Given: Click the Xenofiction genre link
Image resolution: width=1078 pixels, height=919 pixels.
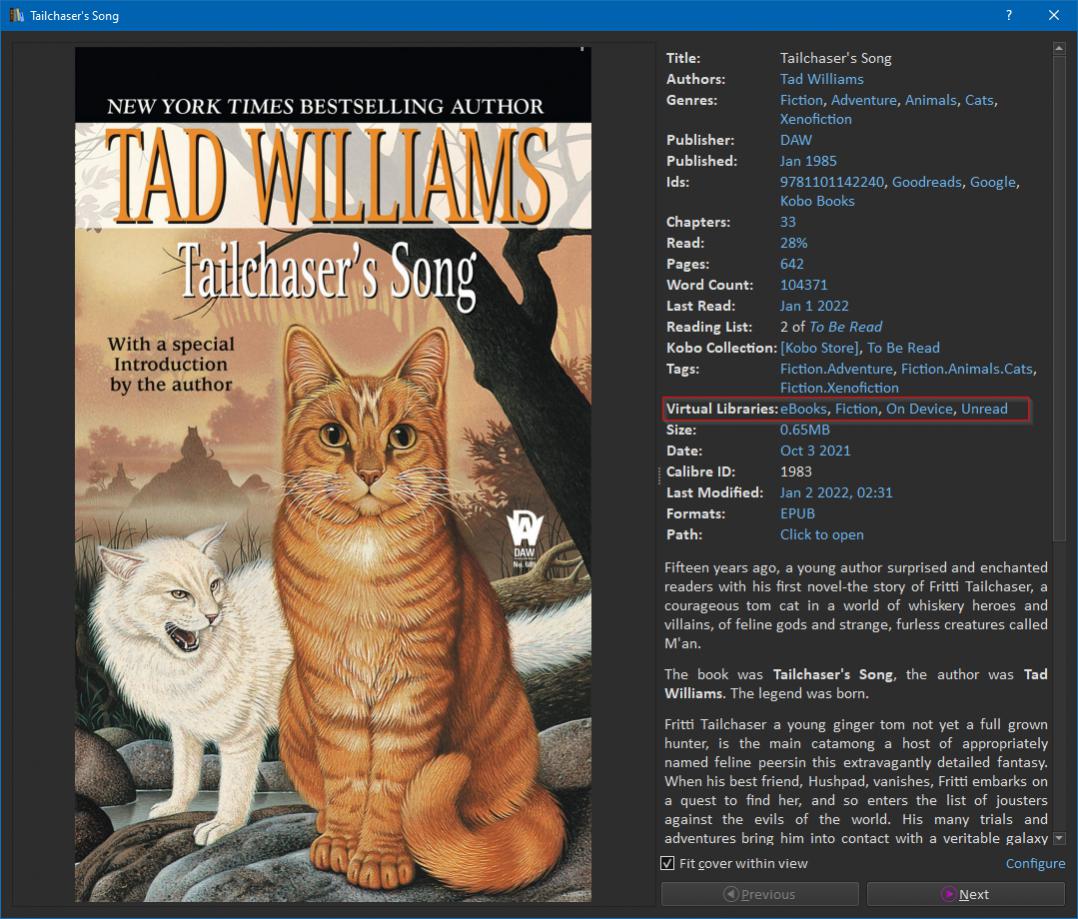Looking at the screenshot, I should point(815,119).
